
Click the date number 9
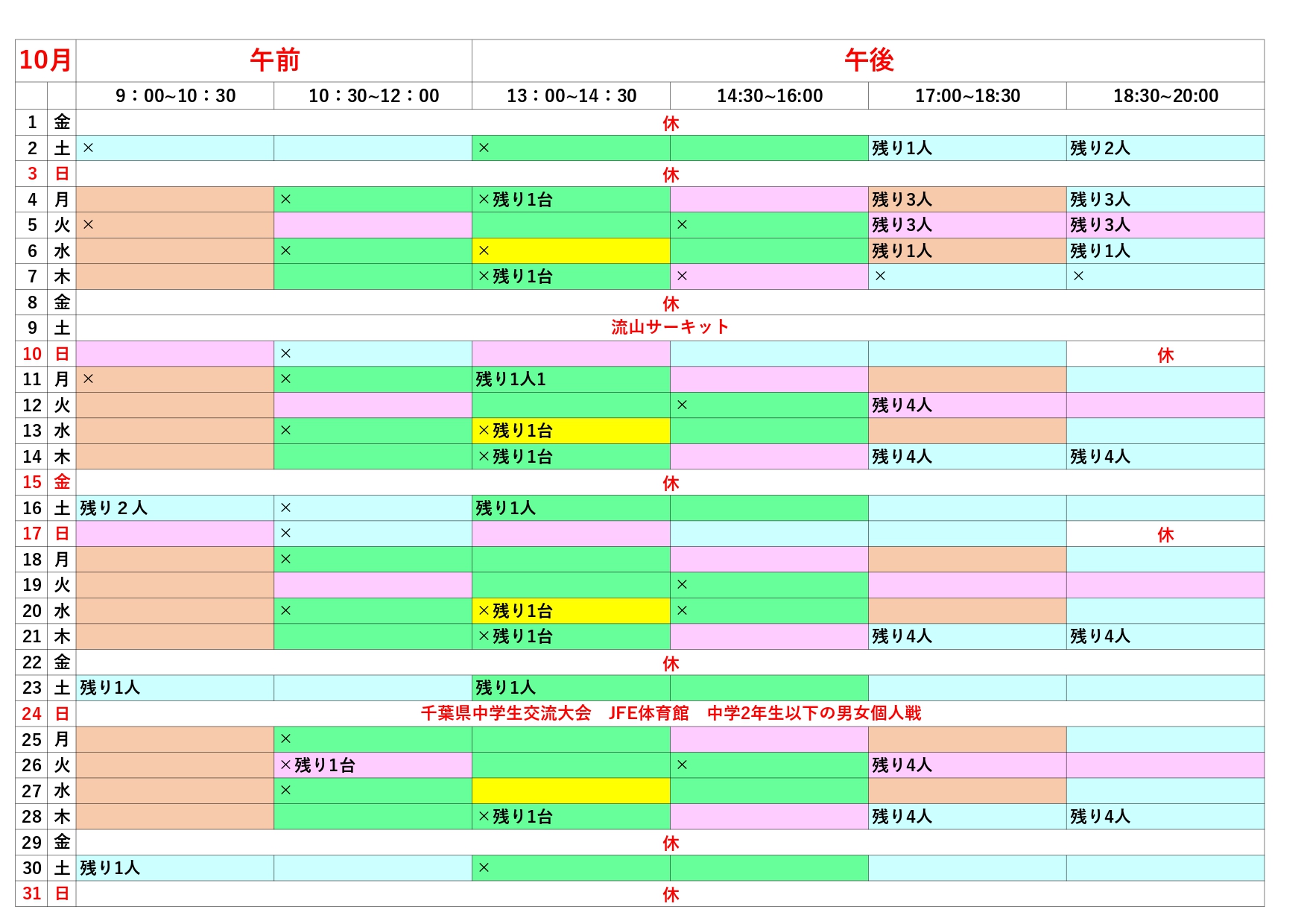[x=31, y=328]
